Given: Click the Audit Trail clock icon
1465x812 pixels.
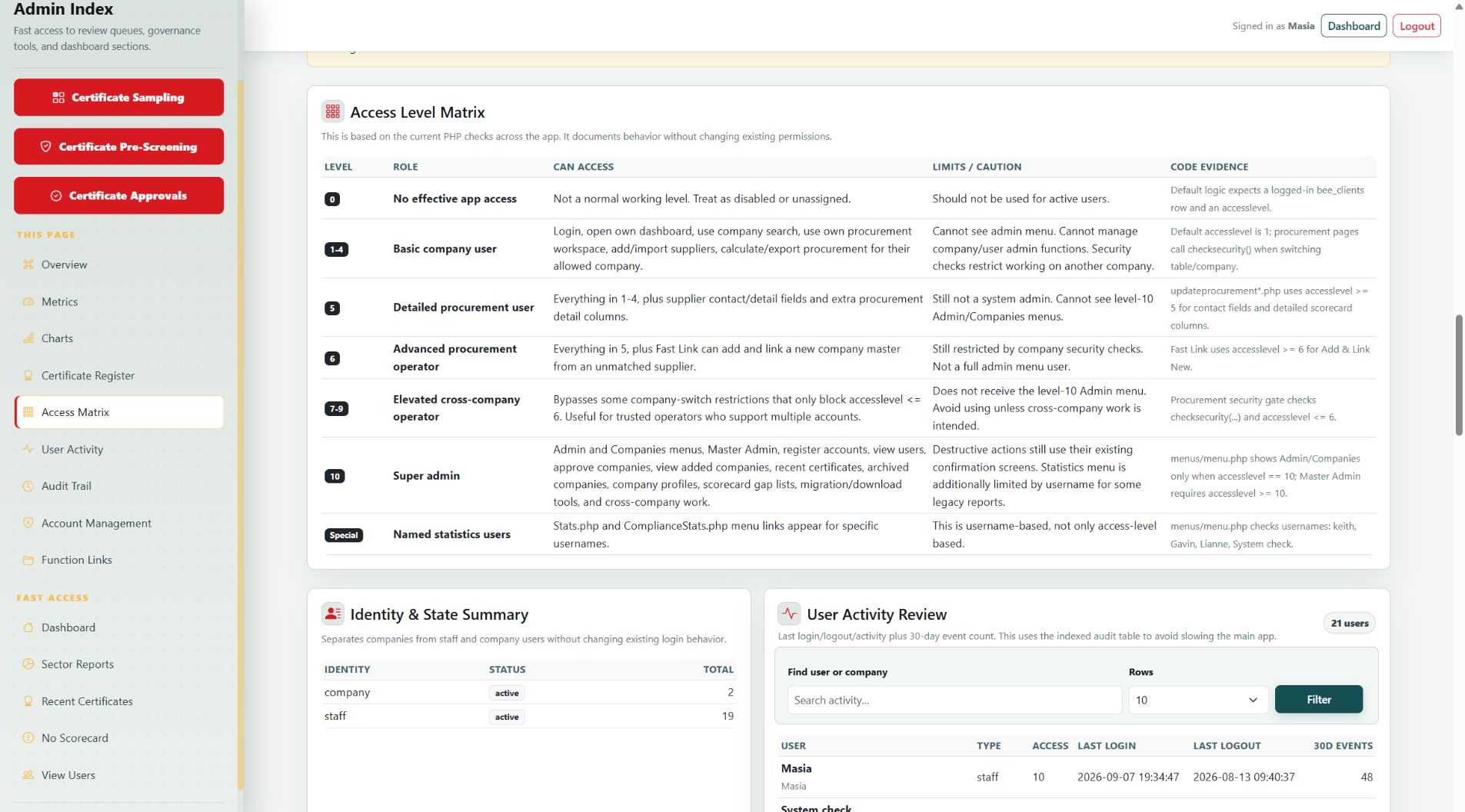Looking at the screenshot, I should click(28, 486).
